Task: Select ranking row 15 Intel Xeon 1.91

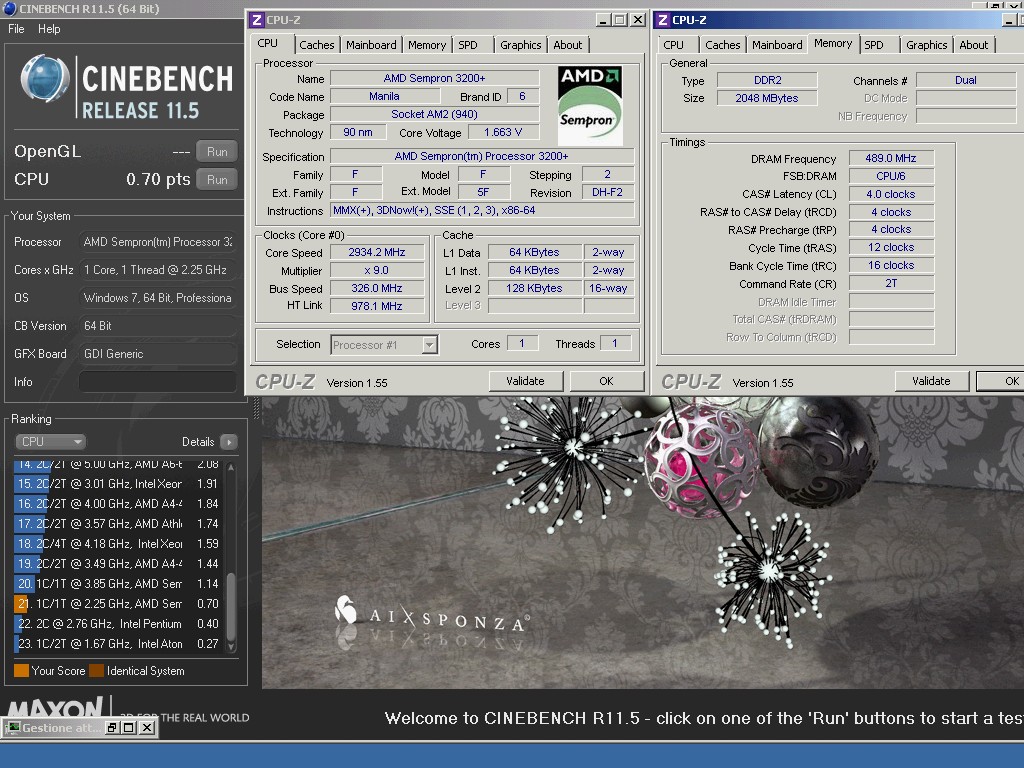Action: click(x=118, y=484)
